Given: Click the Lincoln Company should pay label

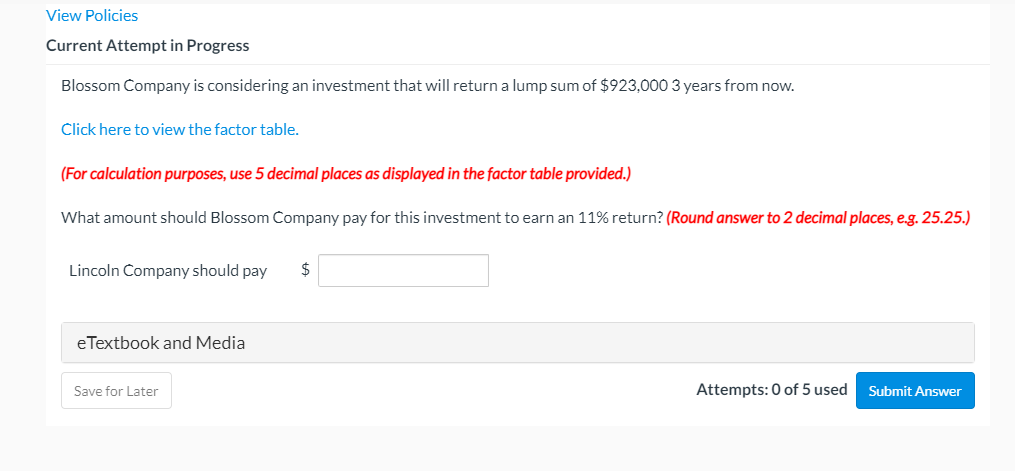Looking at the screenshot, I should (x=168, y=271).
